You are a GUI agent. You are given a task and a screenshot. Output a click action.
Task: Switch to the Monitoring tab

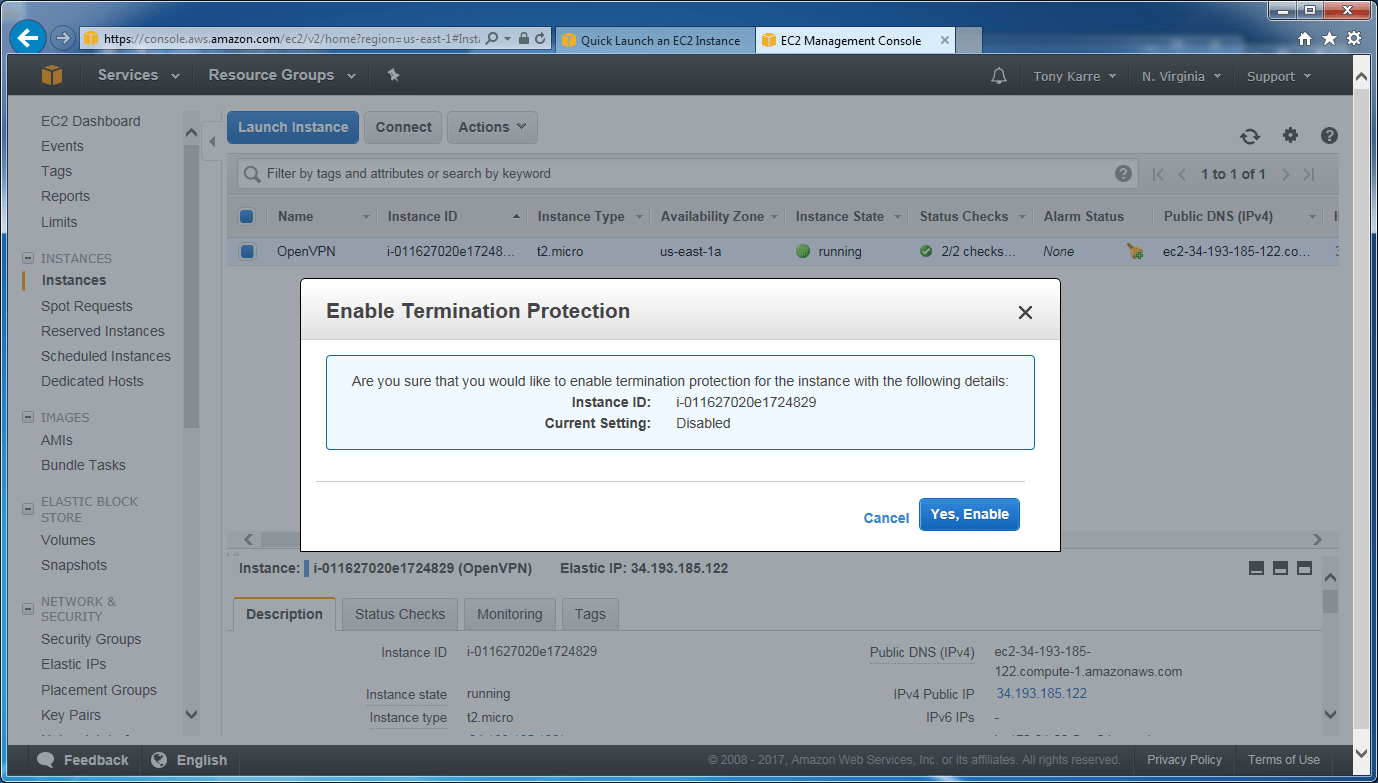click(x=509, y=614)
